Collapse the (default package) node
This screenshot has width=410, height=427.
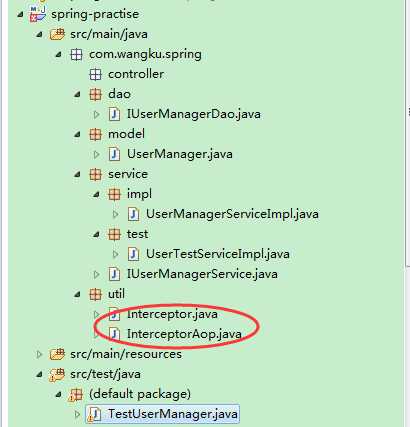[59, 394]
